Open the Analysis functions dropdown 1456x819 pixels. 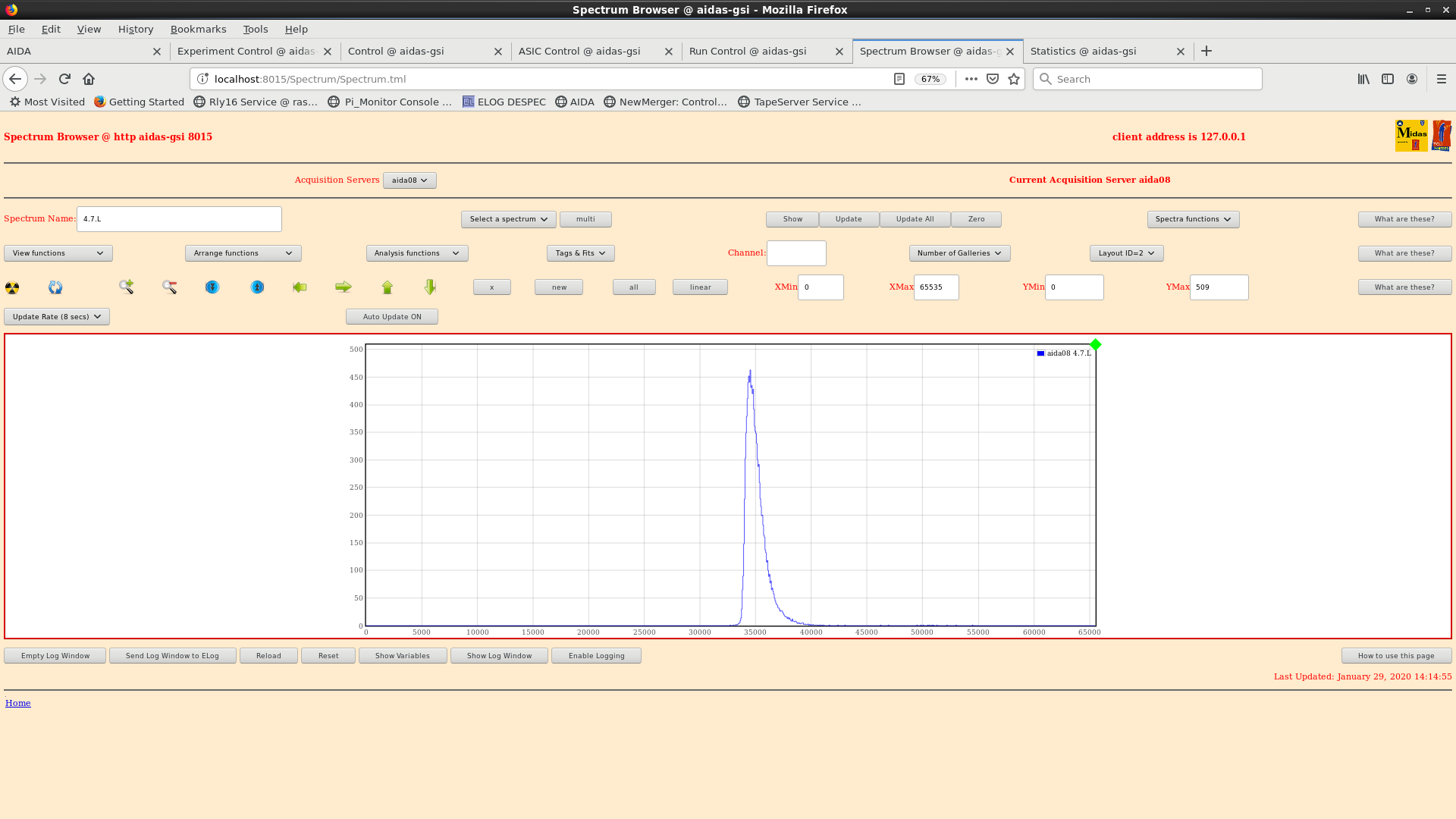click(x=416, y=253)
